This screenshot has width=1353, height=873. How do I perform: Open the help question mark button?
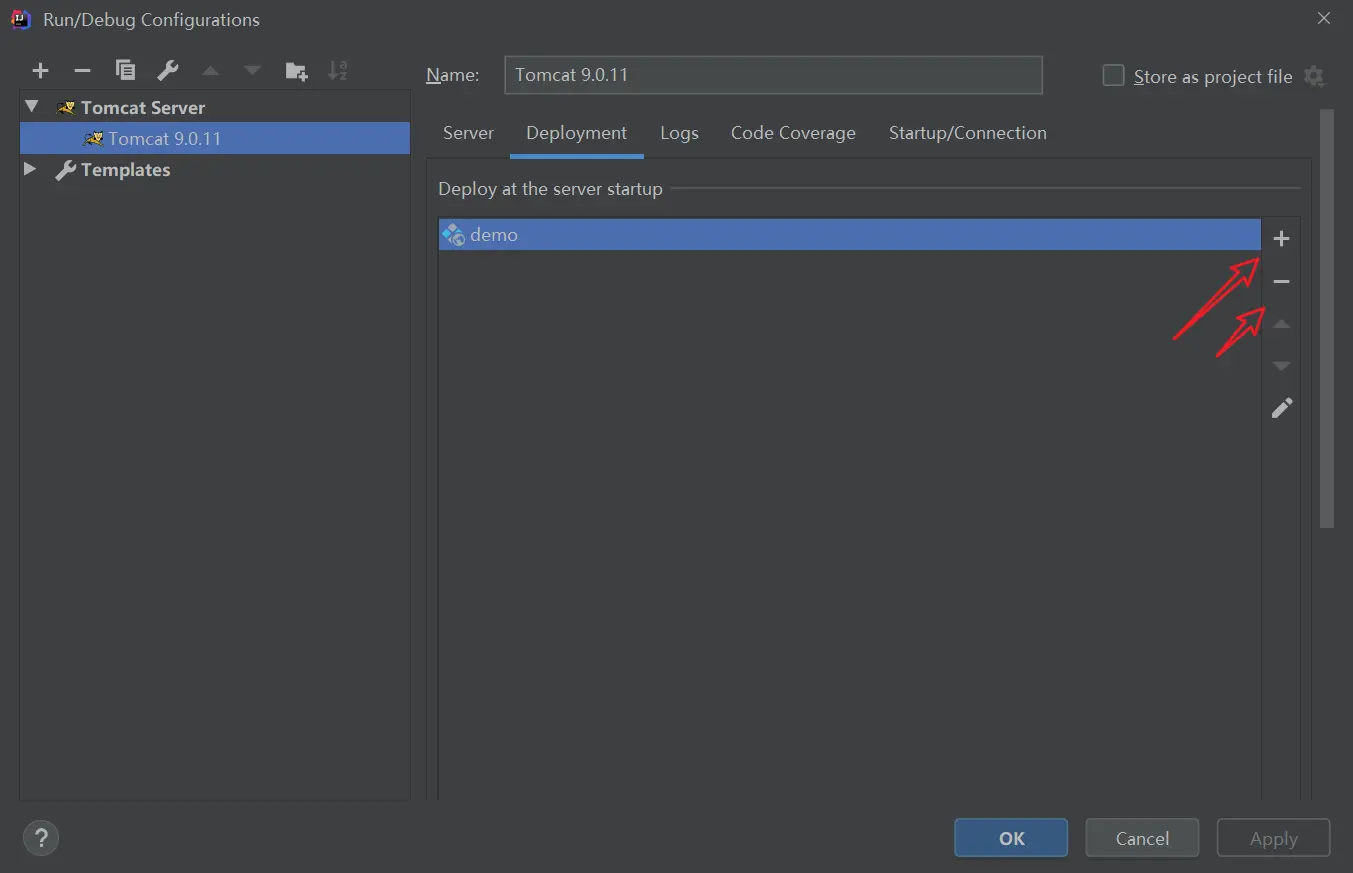tap(41, 838)
